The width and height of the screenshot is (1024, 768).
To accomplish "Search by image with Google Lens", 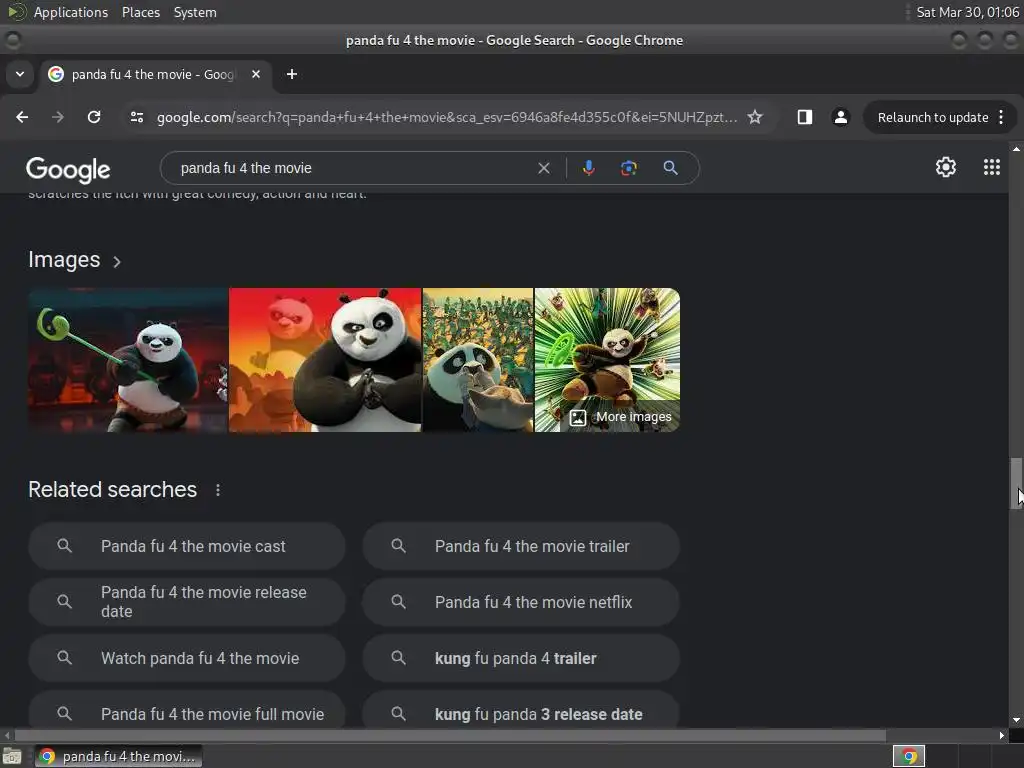I will [628, 168].
